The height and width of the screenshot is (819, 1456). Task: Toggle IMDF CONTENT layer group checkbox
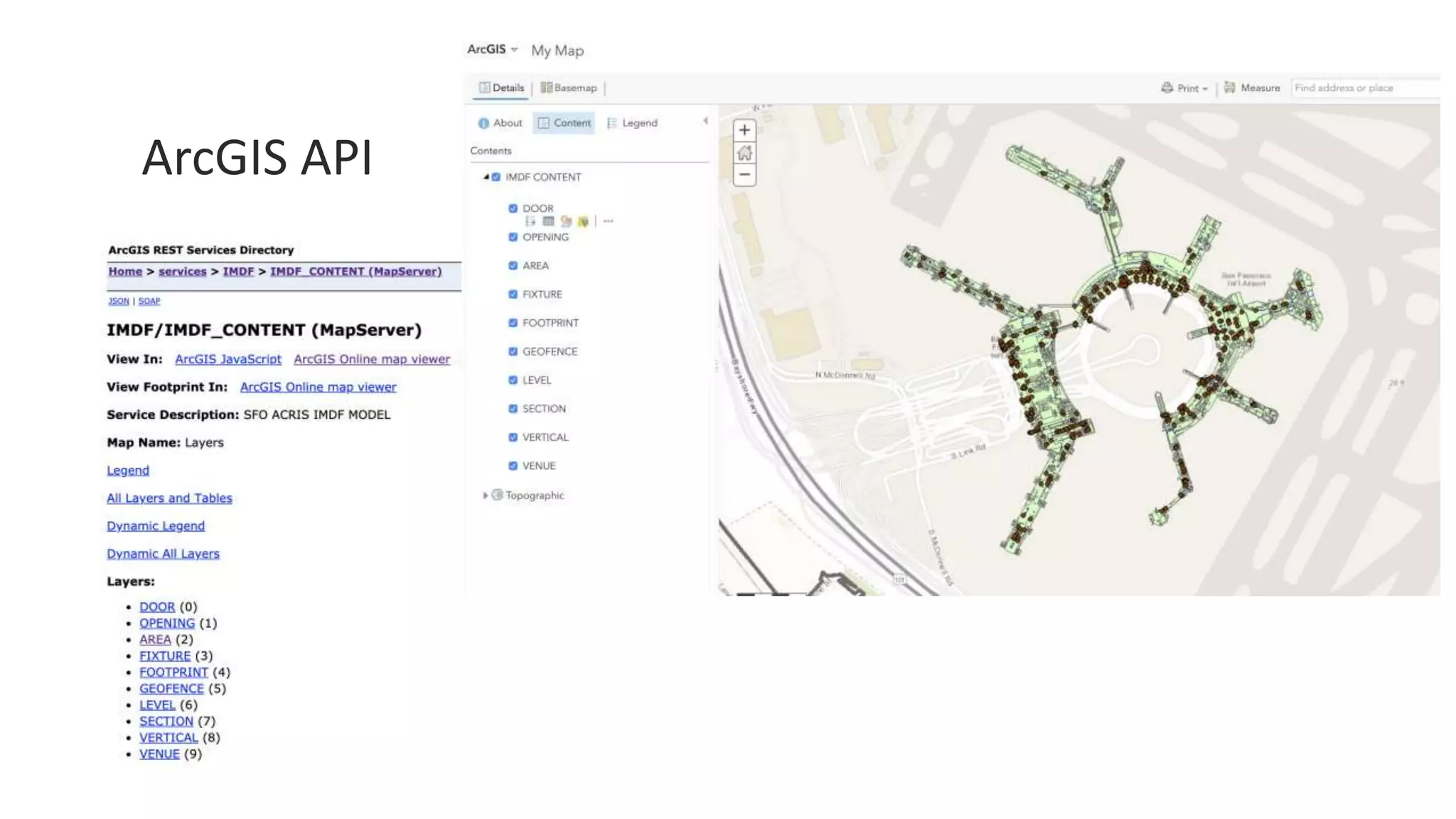[496, 177]
